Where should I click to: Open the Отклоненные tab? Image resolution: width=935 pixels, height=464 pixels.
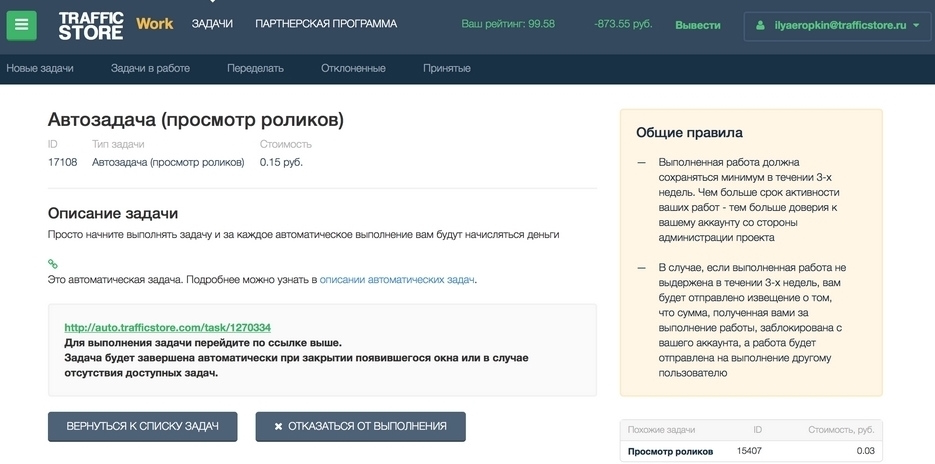coord(353,68)
